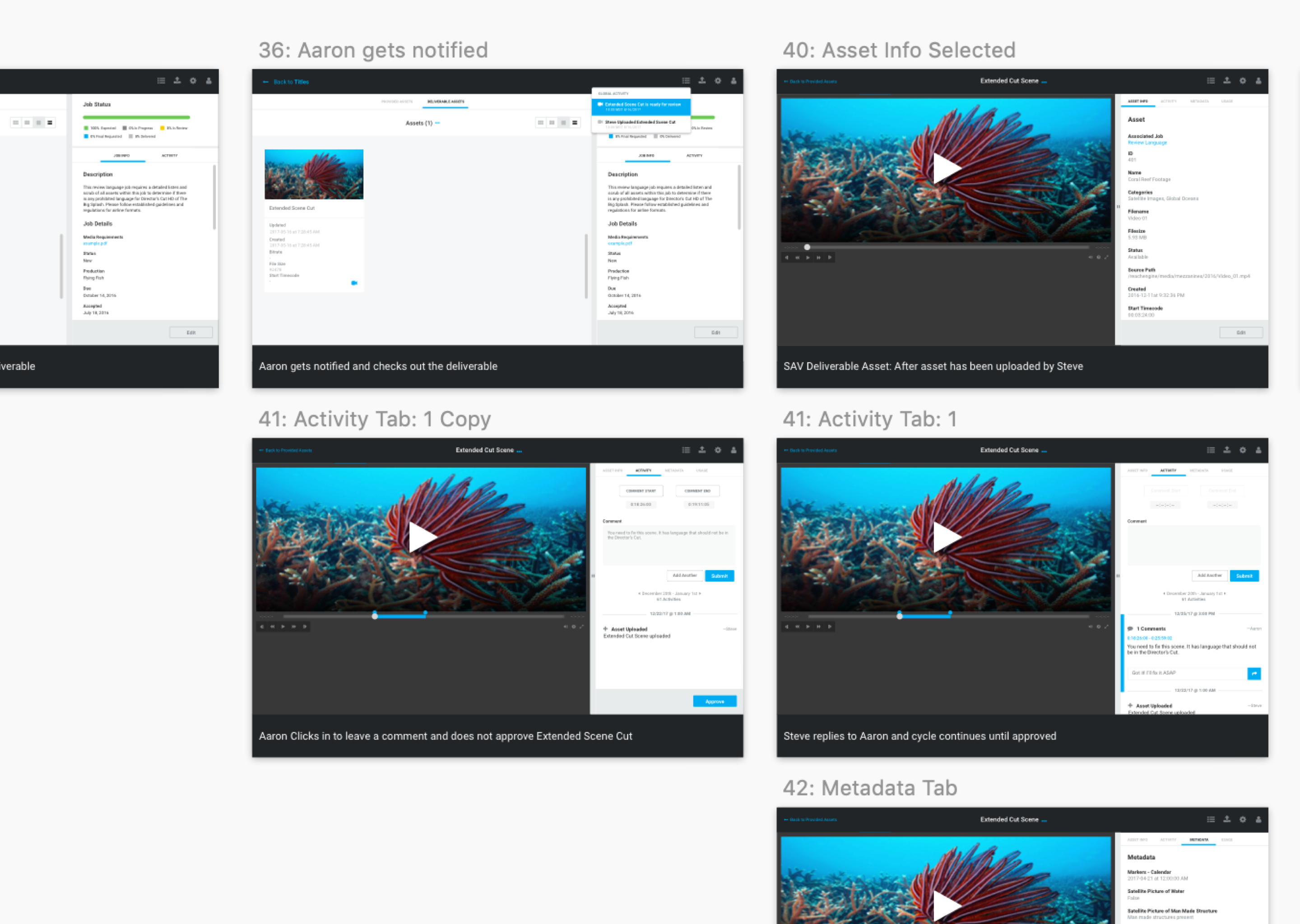The image size is (1300, 924).
Task: Open the ellipsis beside Extended Cut Scene in Asset Info Selected
Action: pyautogui.click(x=1045, y=82)
